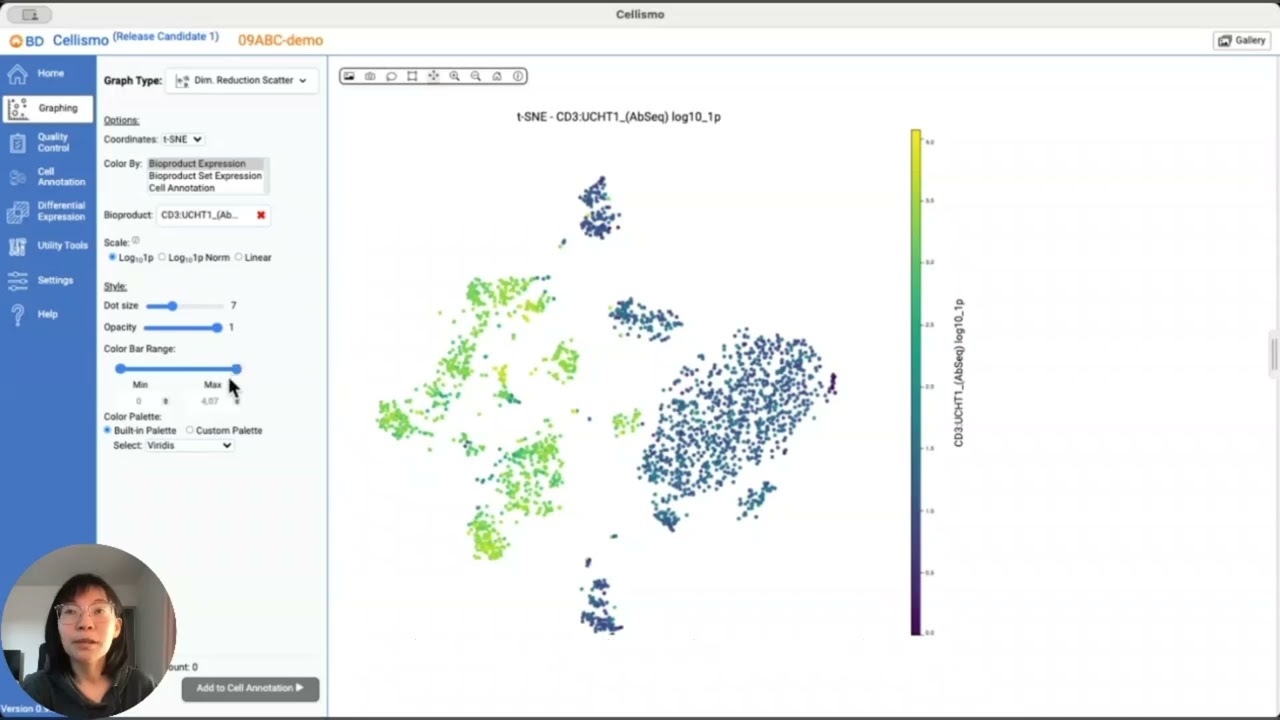Select Log10 1p Norm scale radio
This screenshot has height=720, width=1280.
click(x=162, y=258)
